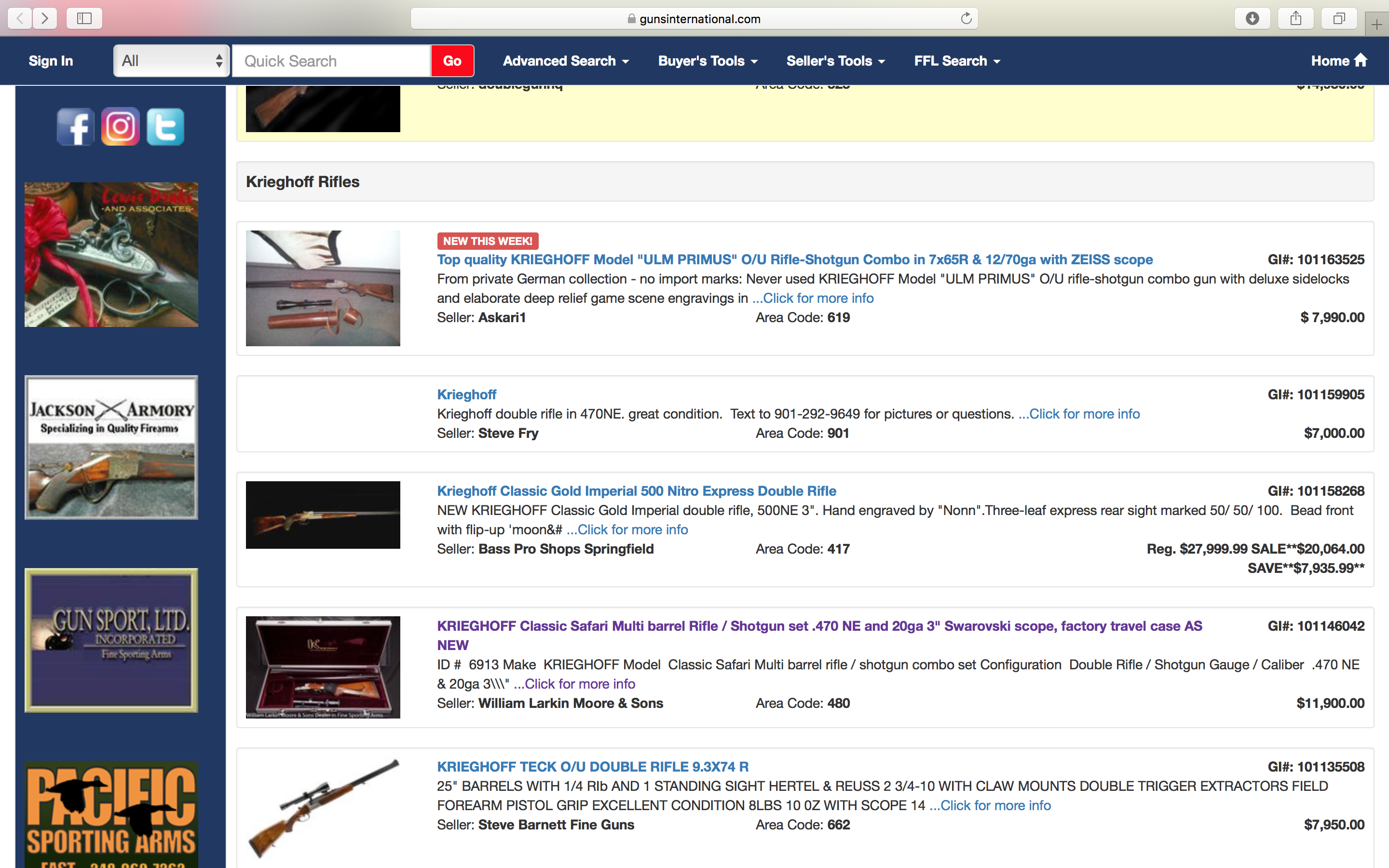Screen dimensions: 1389x868
Task: Open the Jackson Armory ad banner
Action: coord(111,447)
